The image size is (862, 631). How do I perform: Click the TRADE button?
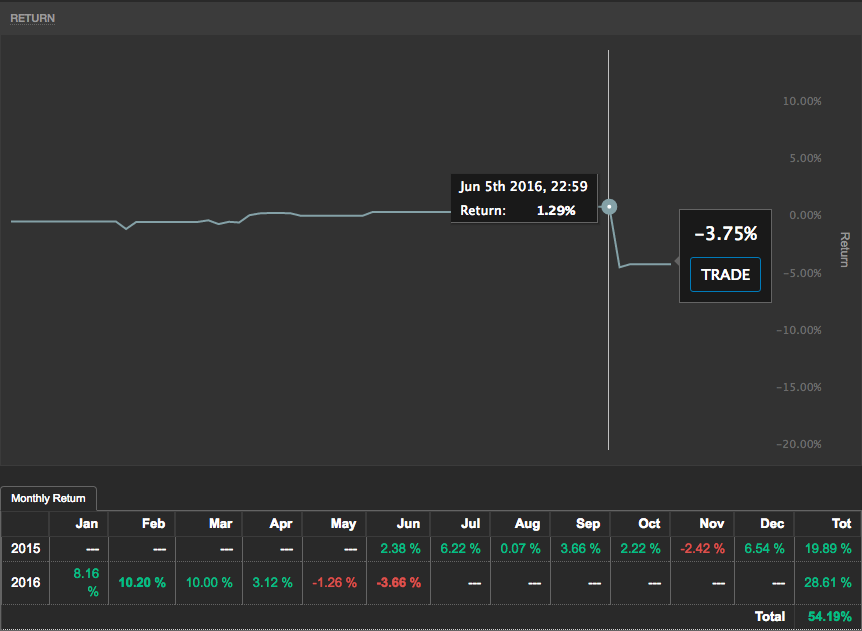point(725,275)
